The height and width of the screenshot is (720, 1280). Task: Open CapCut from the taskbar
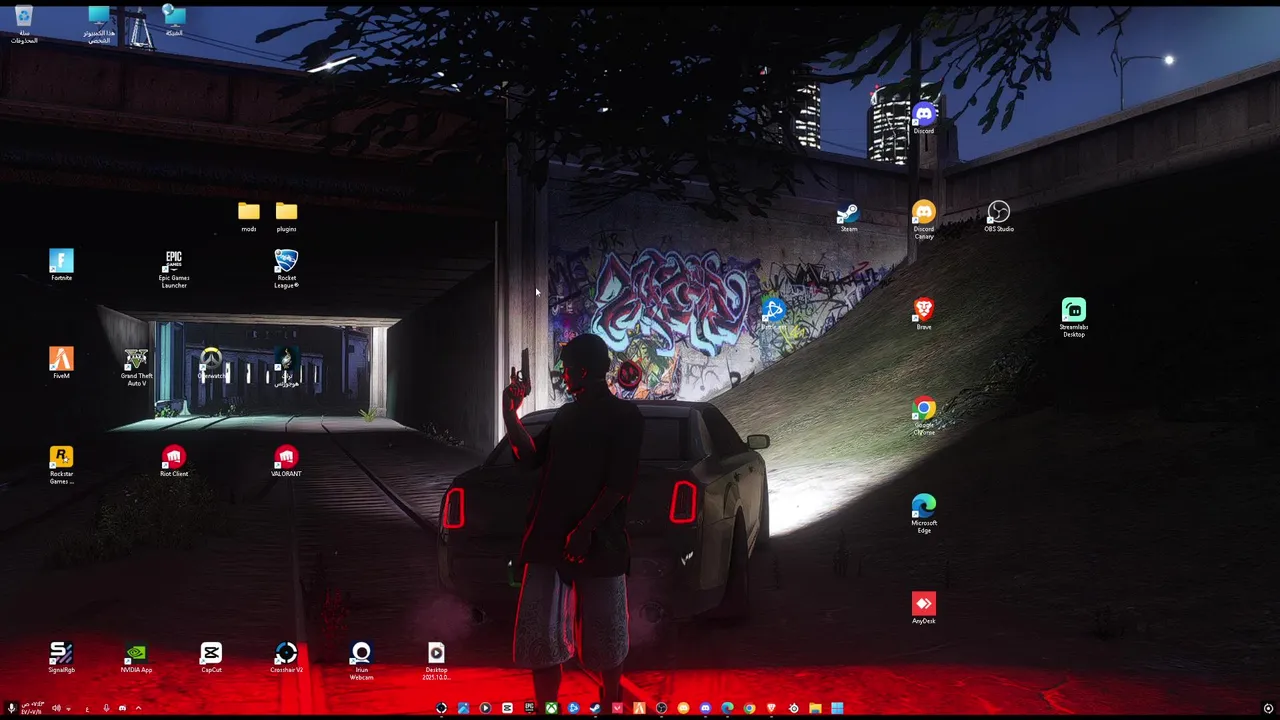(507, 708)
